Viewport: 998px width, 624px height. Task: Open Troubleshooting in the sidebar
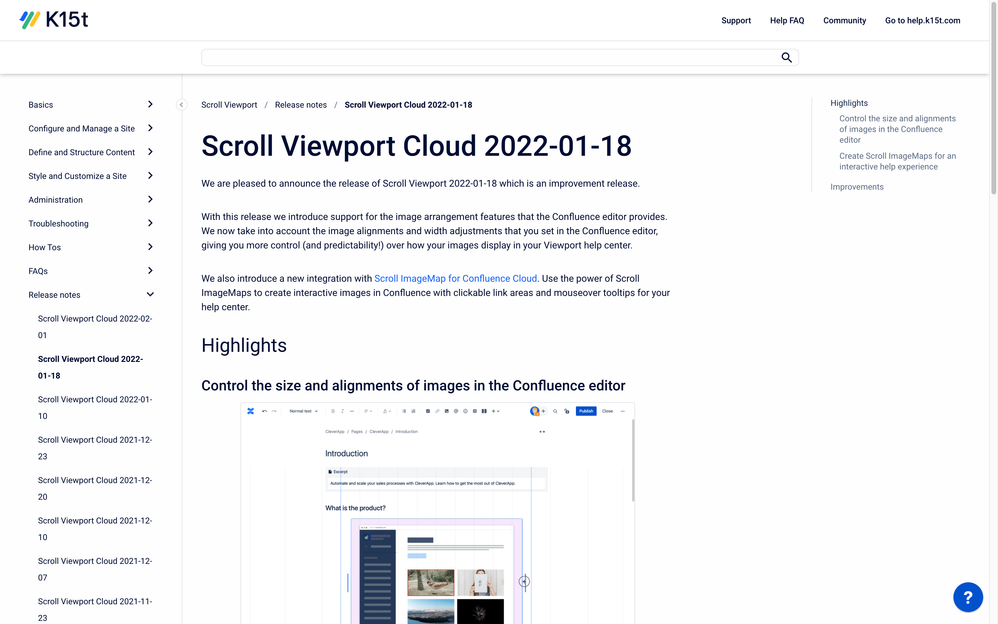58,223
